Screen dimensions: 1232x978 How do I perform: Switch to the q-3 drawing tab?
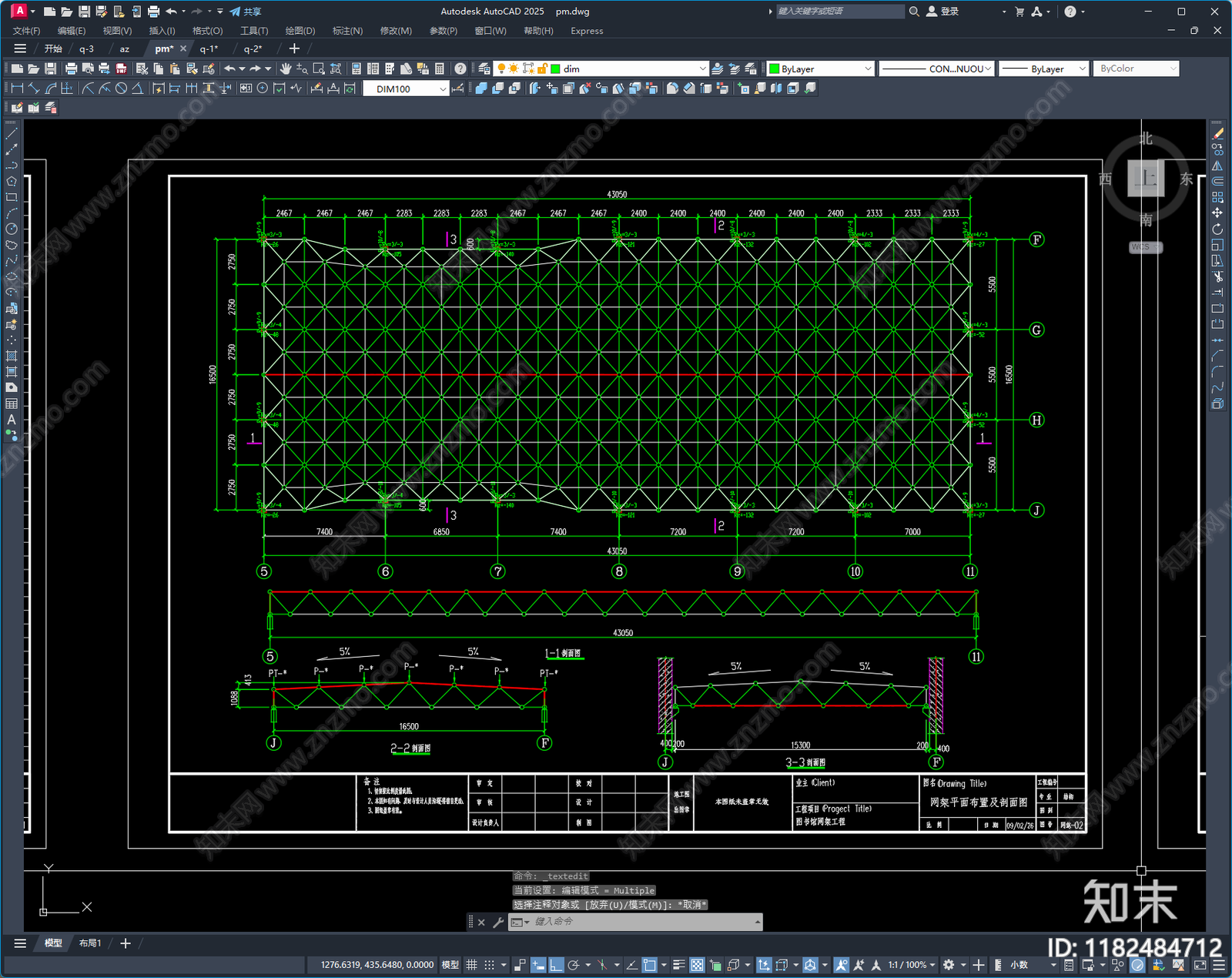(86, 49)
